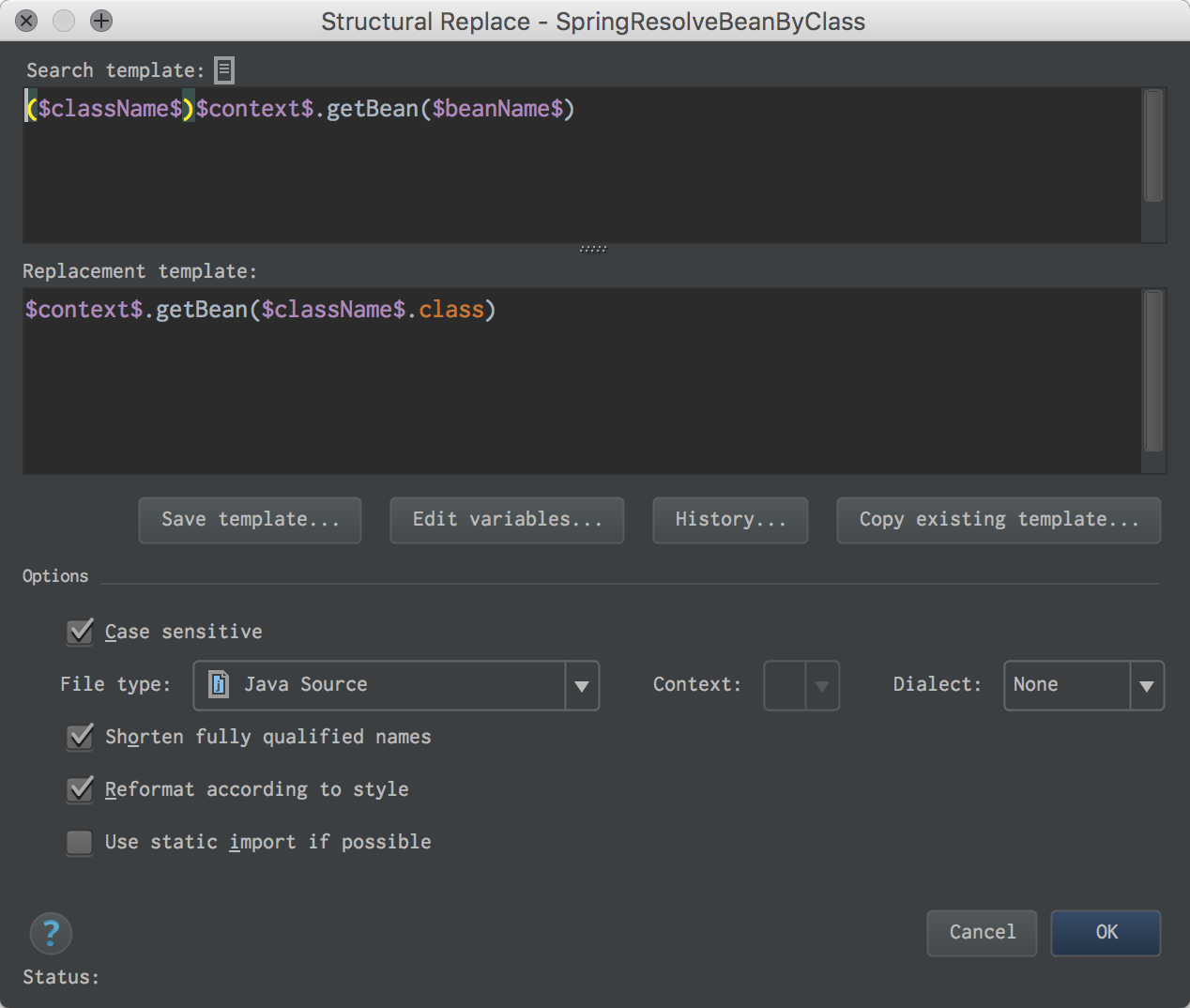Focus the Replacement template text area

[x=582, y=381]
